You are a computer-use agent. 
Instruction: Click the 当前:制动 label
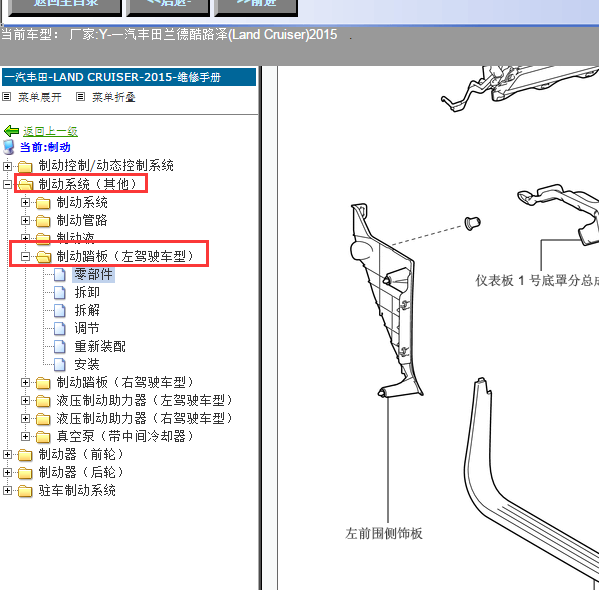point(45,147)
